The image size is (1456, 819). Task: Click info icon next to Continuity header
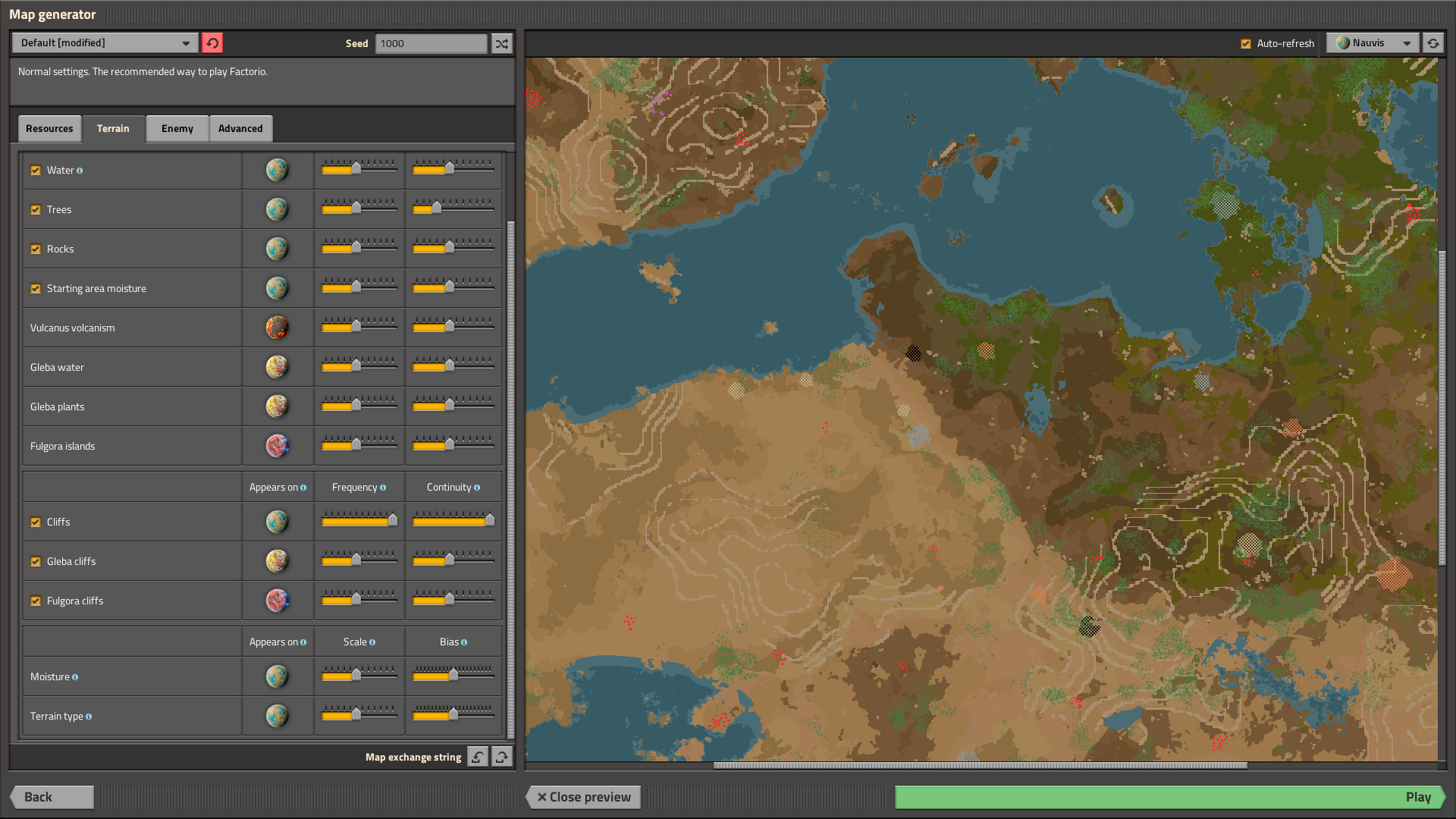(477, 488)
